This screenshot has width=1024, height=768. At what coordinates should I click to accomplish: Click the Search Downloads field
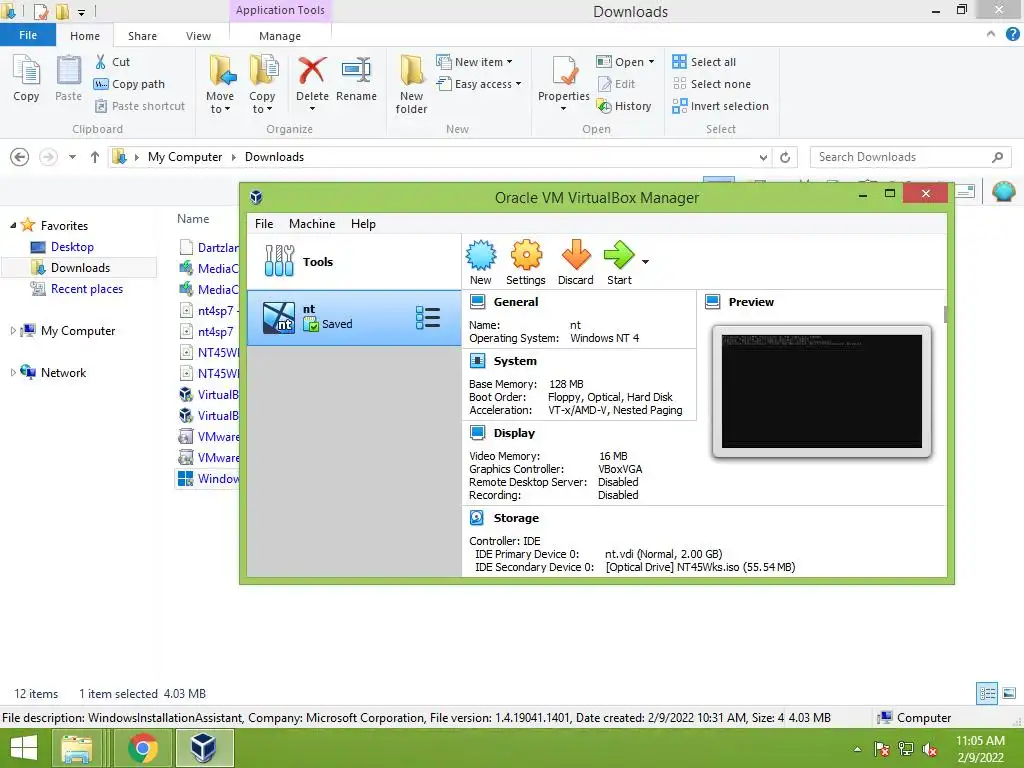tap(910, 157)
